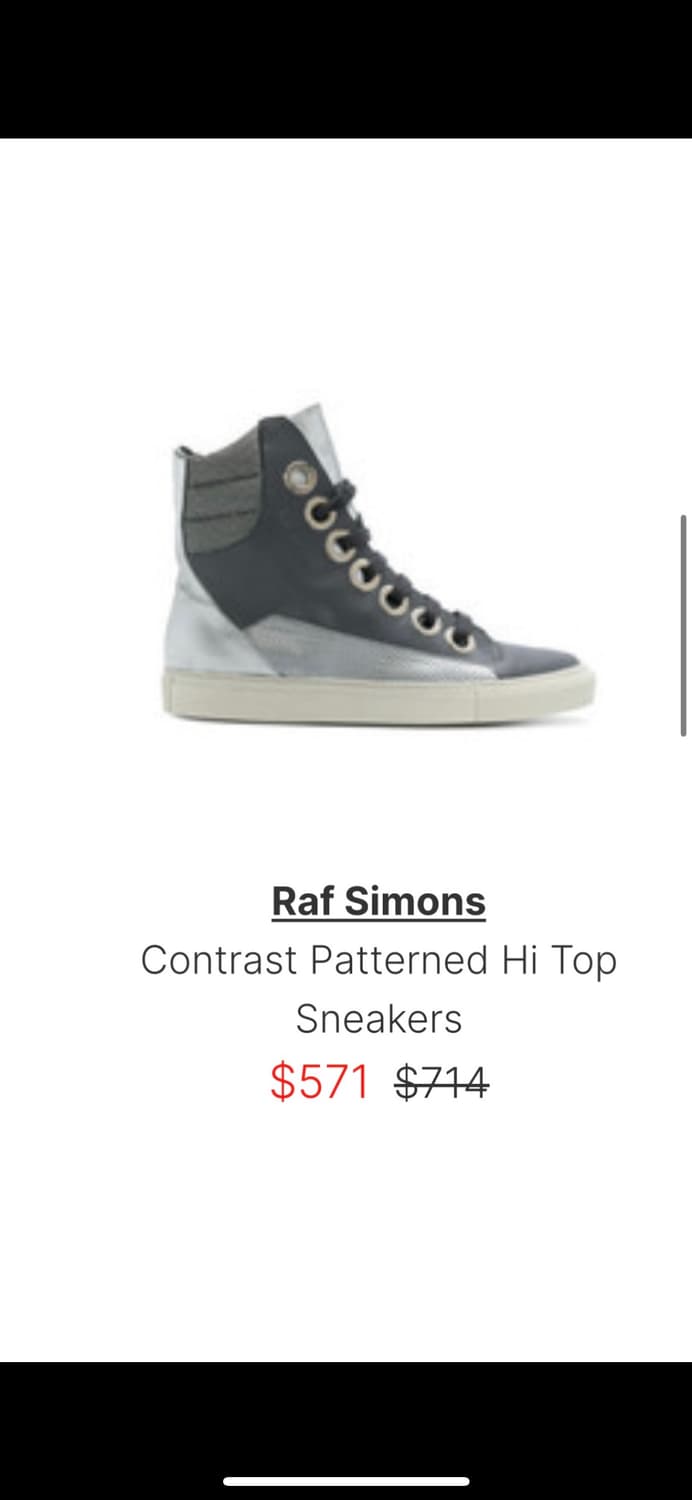Tap the white rubber sole of the sneaker
The image size is (692, 1500).
tap(378, 697)
